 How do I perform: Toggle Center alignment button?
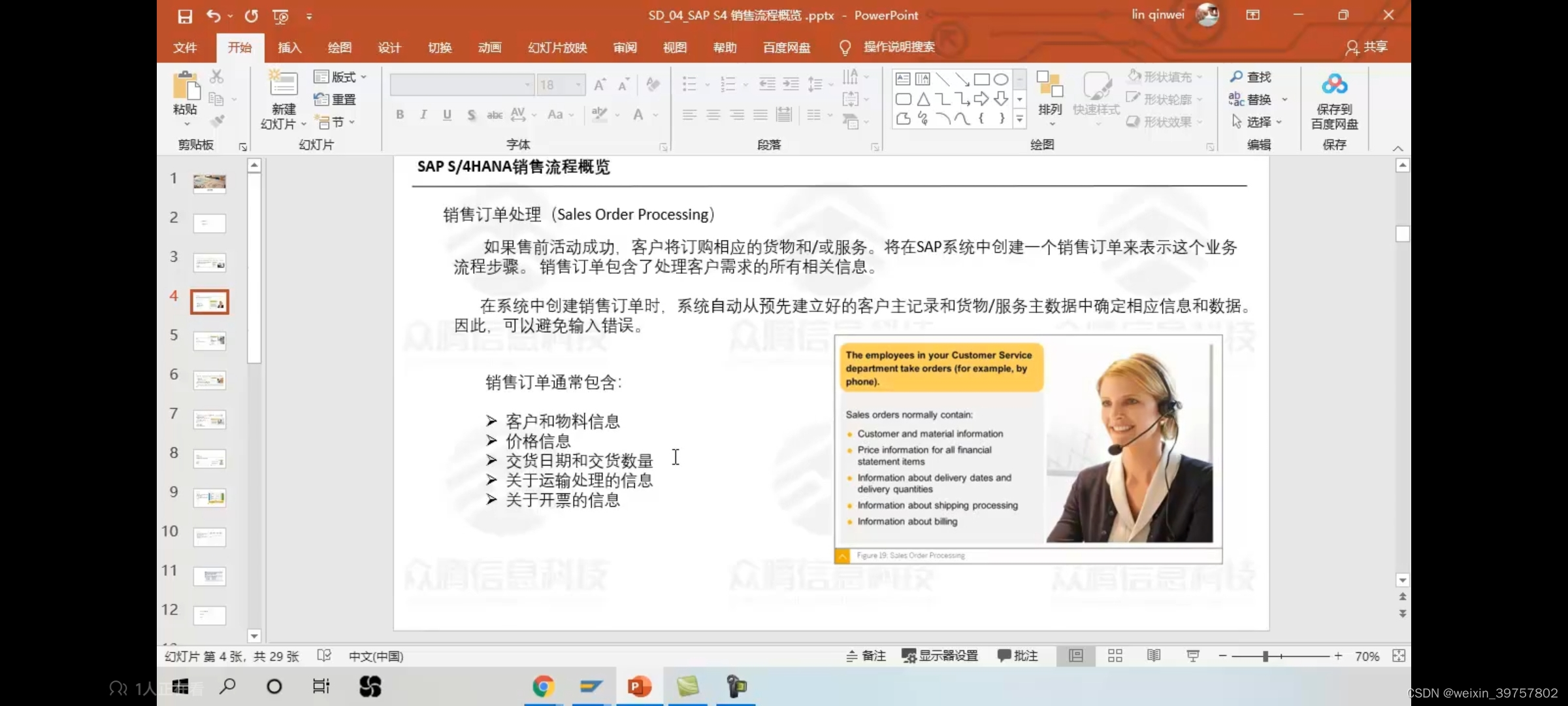coord(713,115)
